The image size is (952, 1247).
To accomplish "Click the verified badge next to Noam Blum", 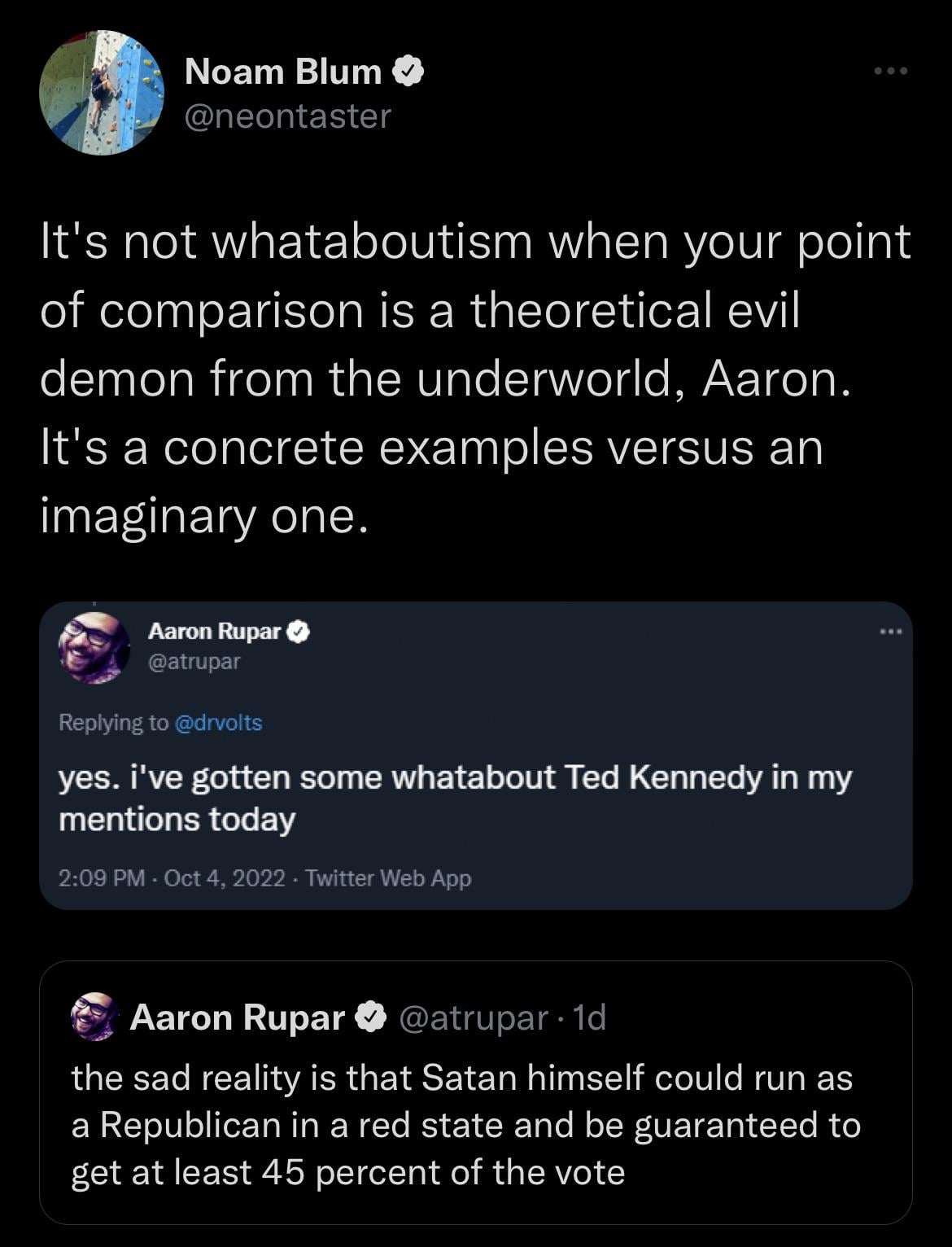I will pyautogui.click(x=408, y=72).
